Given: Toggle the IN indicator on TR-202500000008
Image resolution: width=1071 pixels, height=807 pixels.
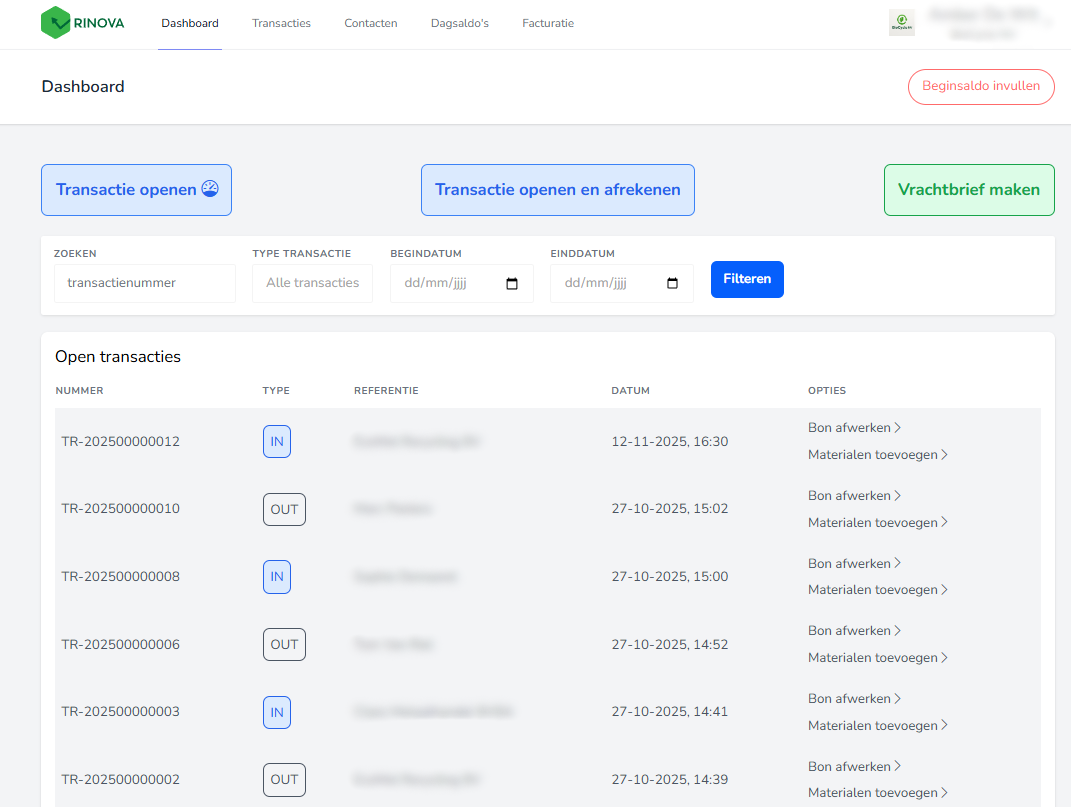Looking at the screenshot, I should (x=277, y=576).
